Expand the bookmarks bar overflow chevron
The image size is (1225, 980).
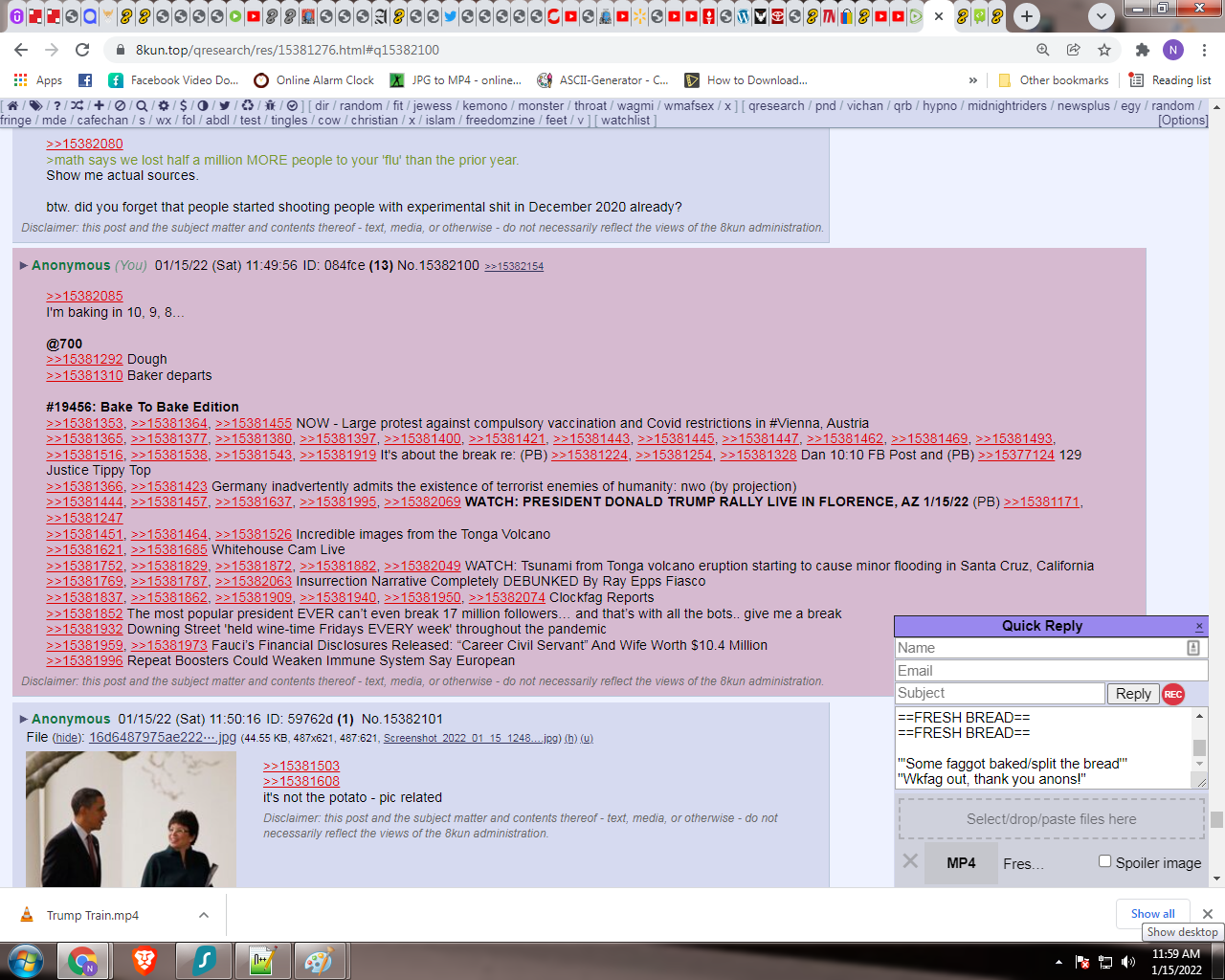click(x=973, y=80)
